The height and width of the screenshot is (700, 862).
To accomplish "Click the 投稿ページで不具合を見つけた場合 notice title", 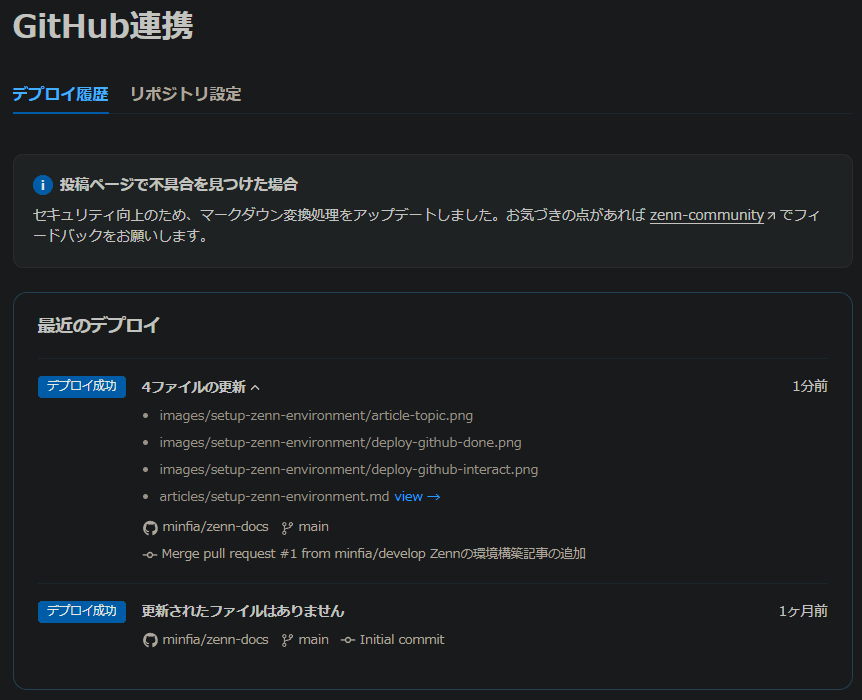I will click(x=179, y=184).
